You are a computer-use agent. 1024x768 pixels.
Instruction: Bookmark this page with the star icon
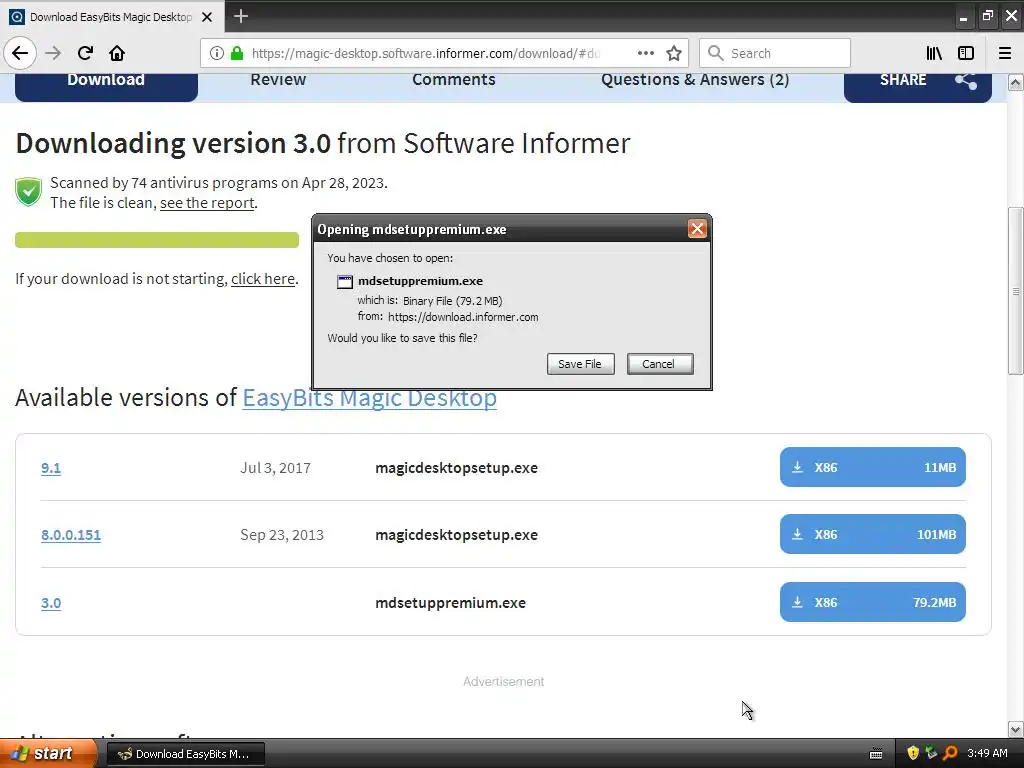pyautogui.click(x=674, y=53)
